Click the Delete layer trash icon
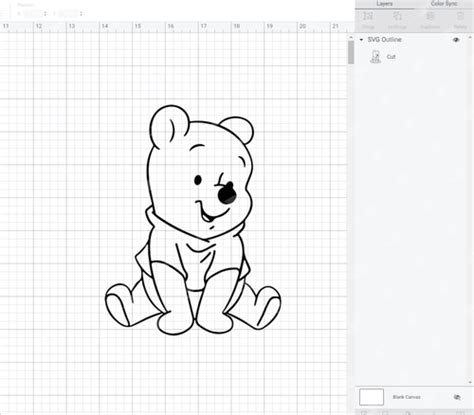The height and width of the screenshot is (415, 474). pos(460,16)
